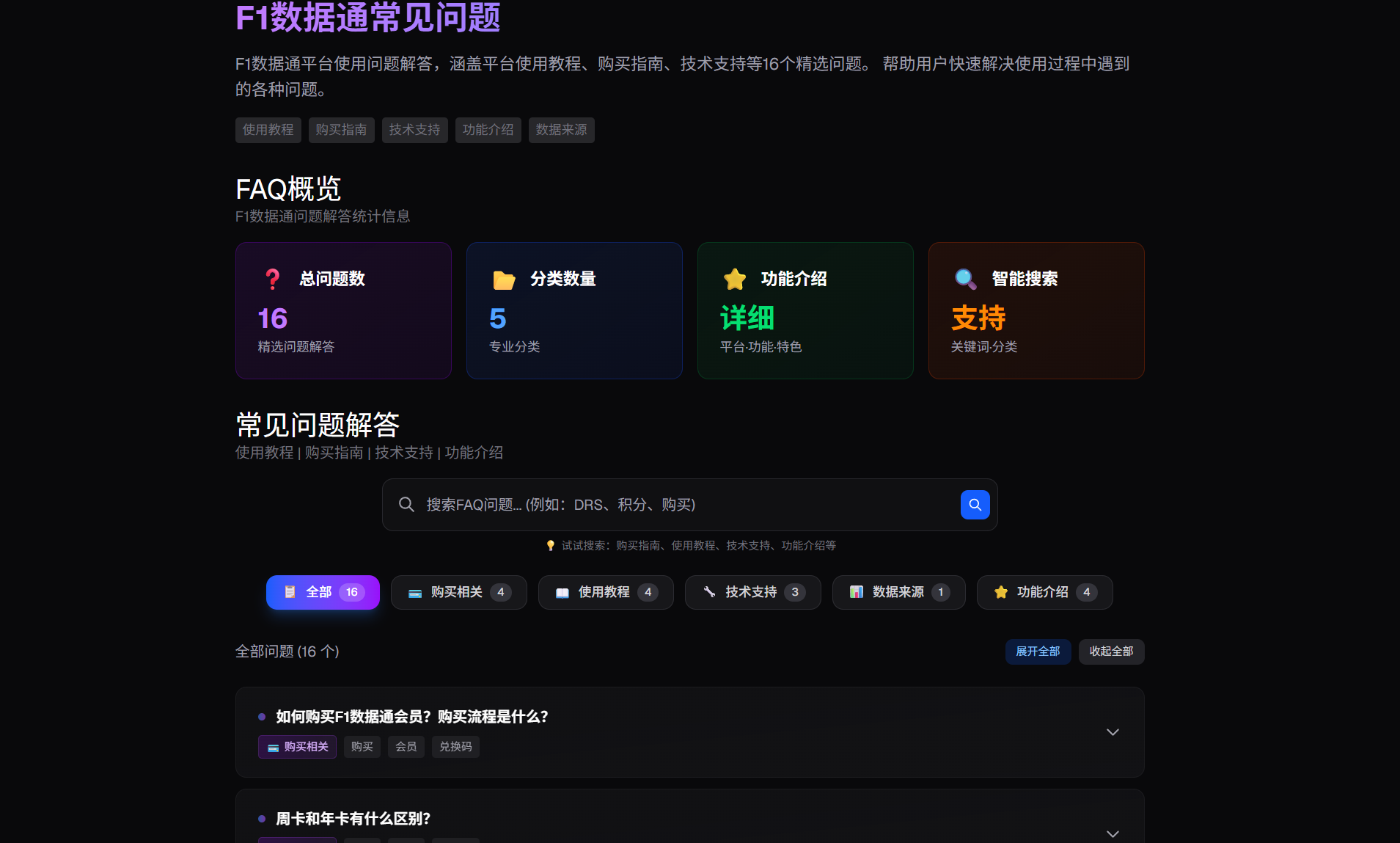Expand the FAQ about purchasing F1数据通会员
This screenshot has width=1400, height=843.
tap(1113, 731)
